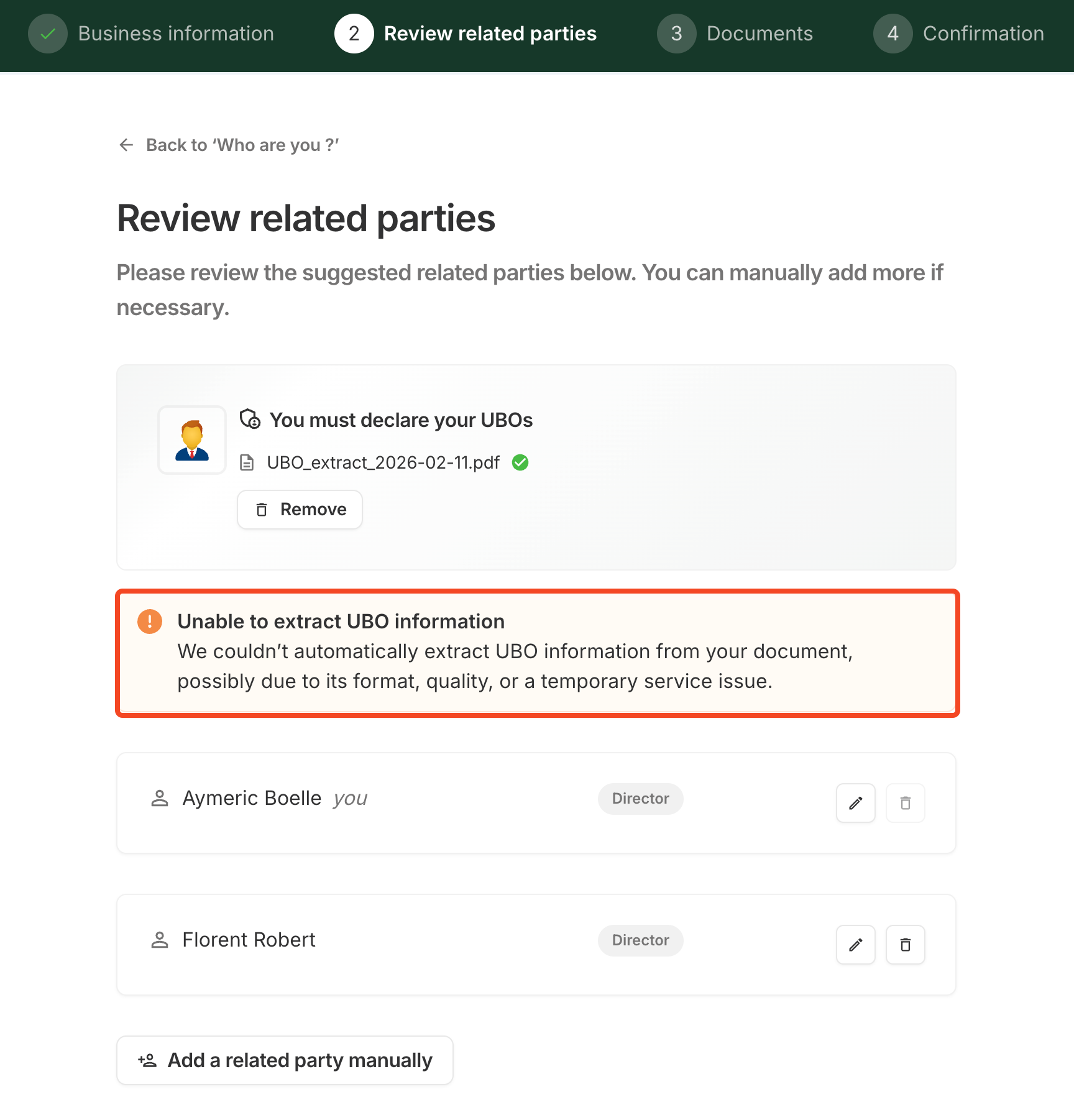Click person icon next to Florent Robert

click(x=160, y=940)
